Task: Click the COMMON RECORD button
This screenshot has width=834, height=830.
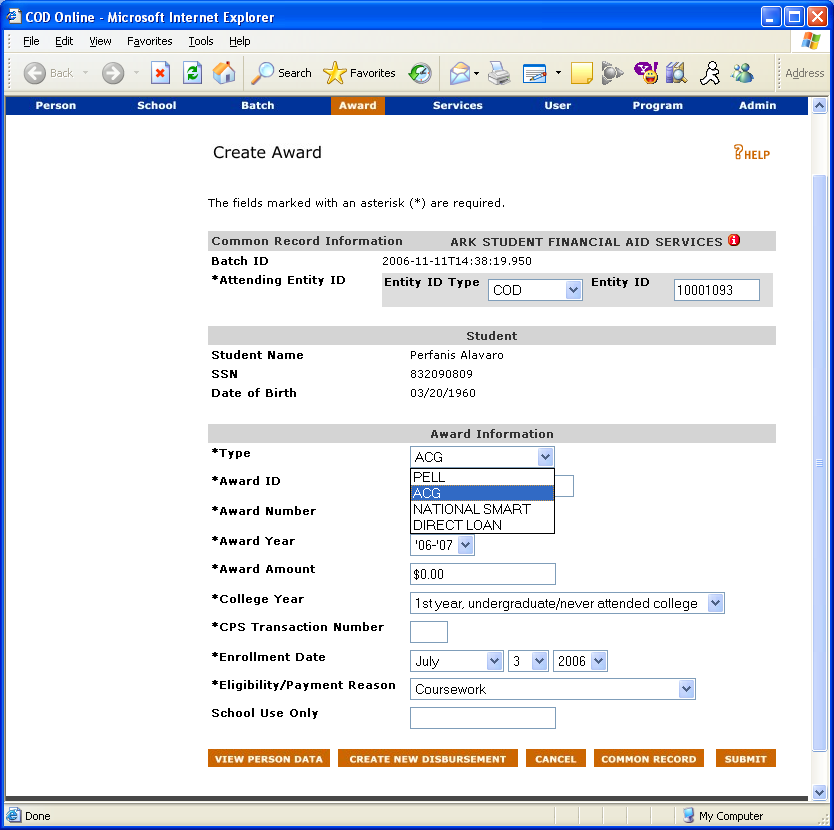Action: [648, 758]
